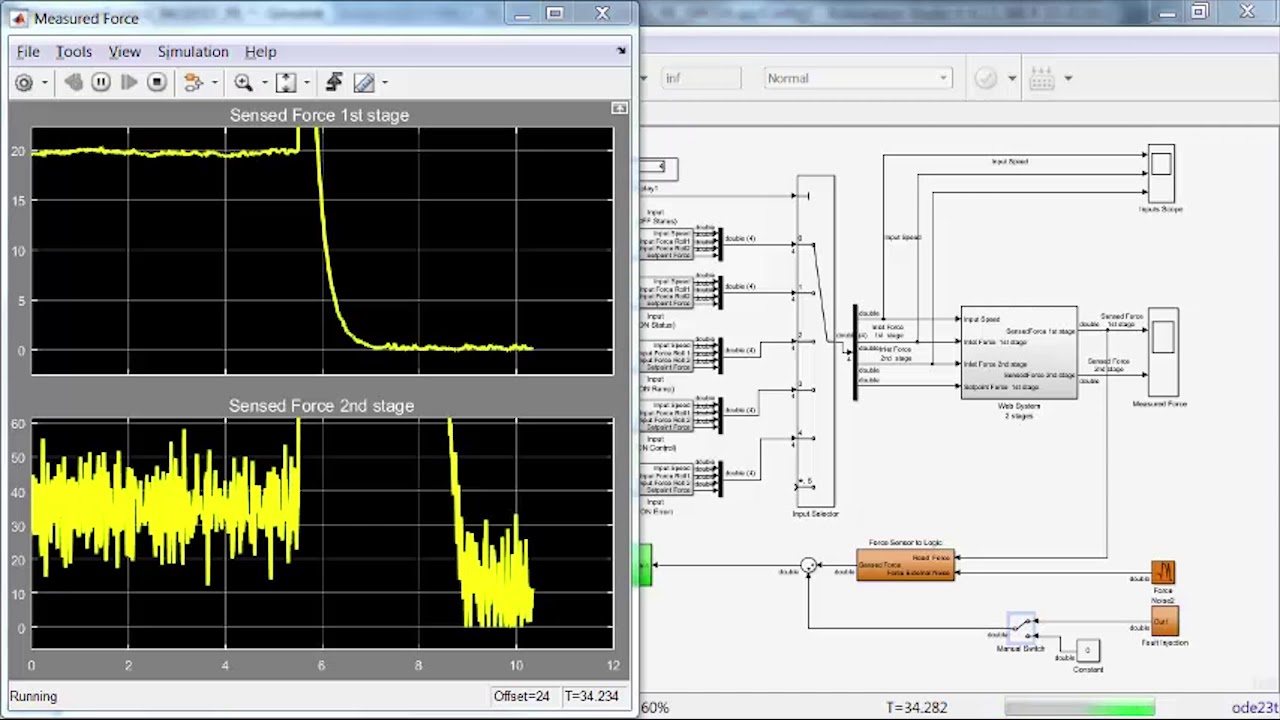Expand build model dropdown arrow

(1068, 78)
